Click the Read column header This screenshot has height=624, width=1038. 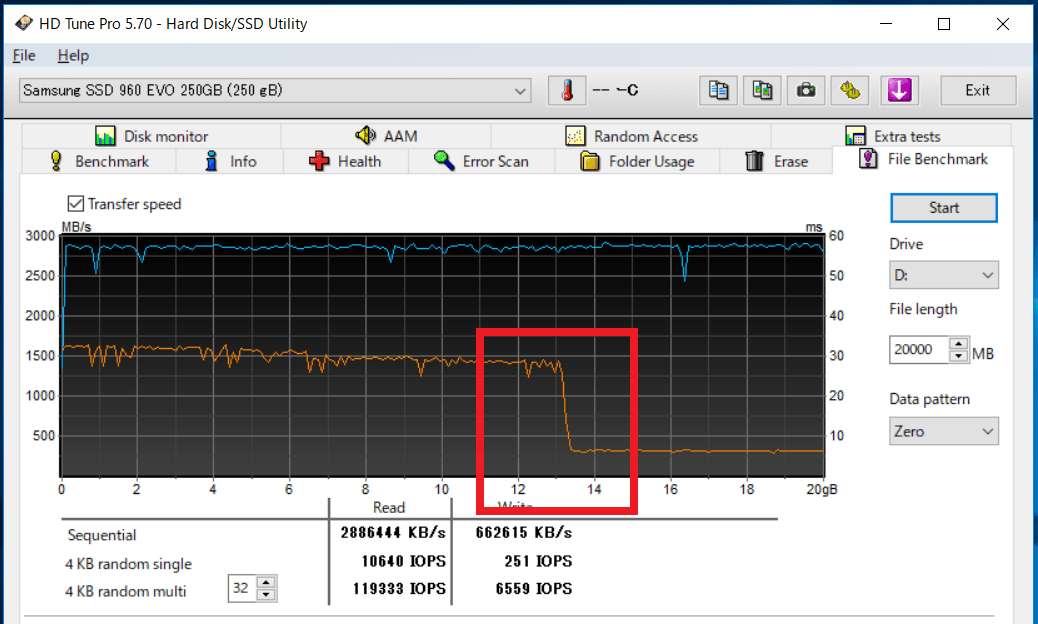[389, 508]
